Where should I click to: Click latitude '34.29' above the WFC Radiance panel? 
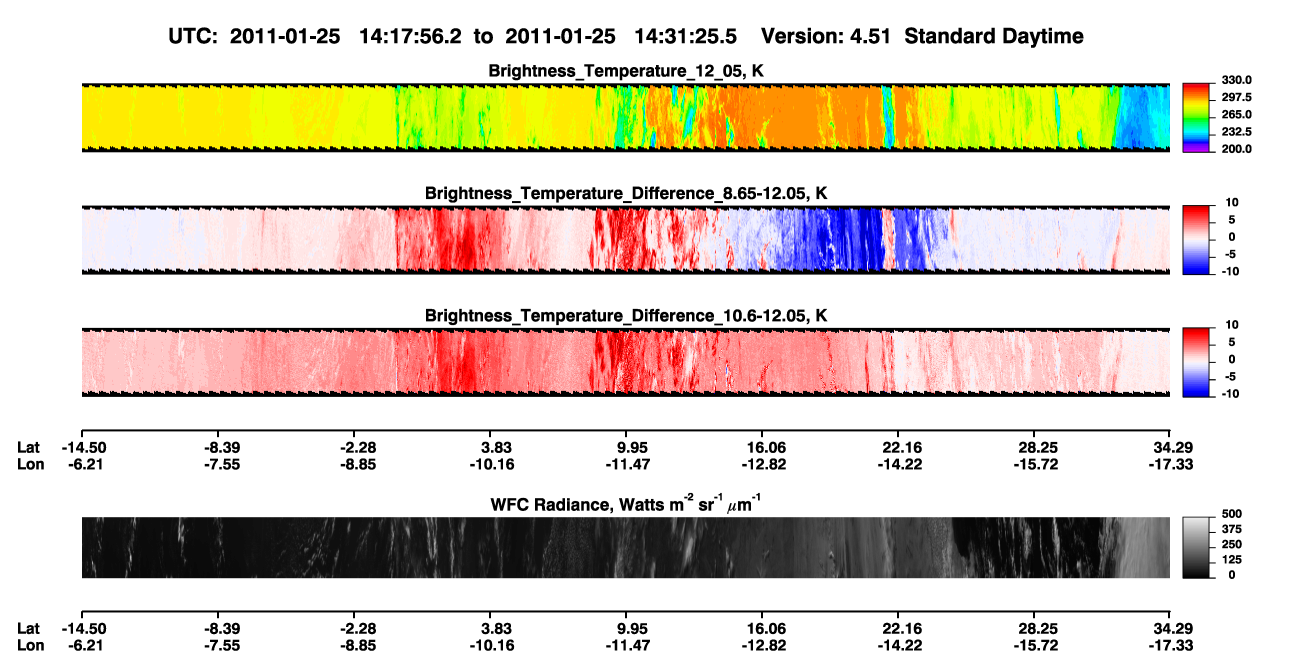[x=1170, y=448]
